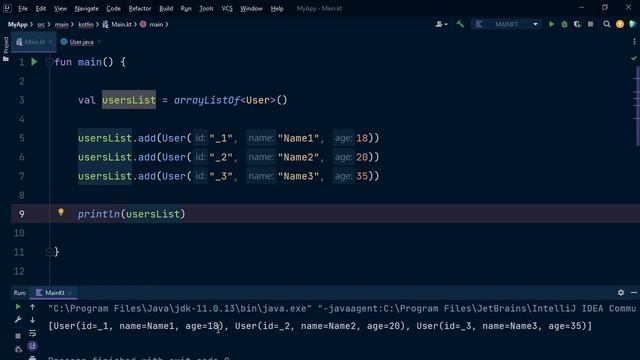Open the Refactor menu

[x=140, y=8]
